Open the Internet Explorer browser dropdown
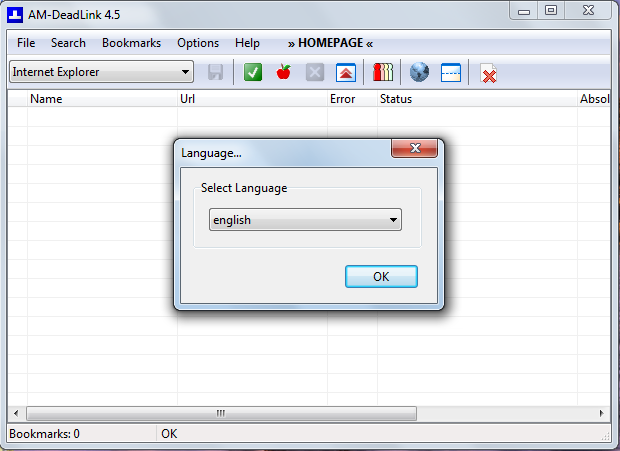Viewport: 620px width, 451px height. tap(102, 72)
